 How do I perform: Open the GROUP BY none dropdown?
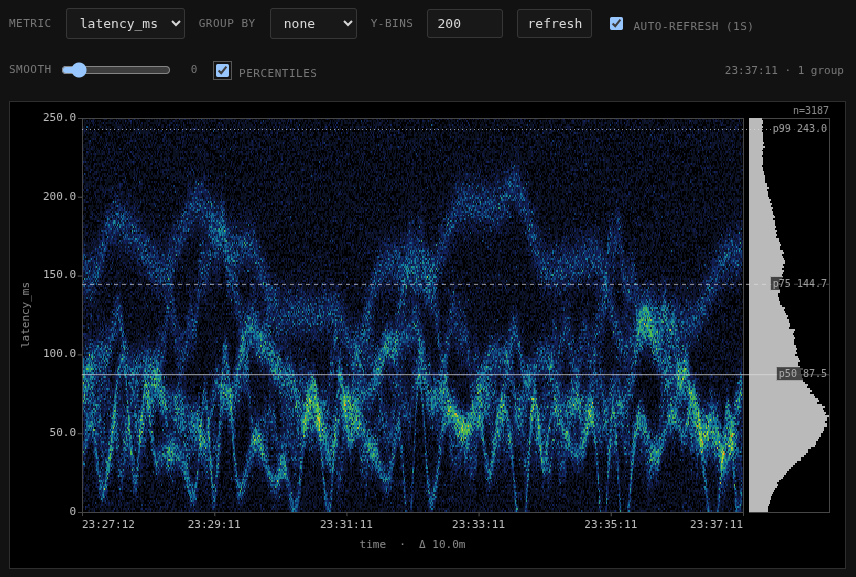coord(313,23)
